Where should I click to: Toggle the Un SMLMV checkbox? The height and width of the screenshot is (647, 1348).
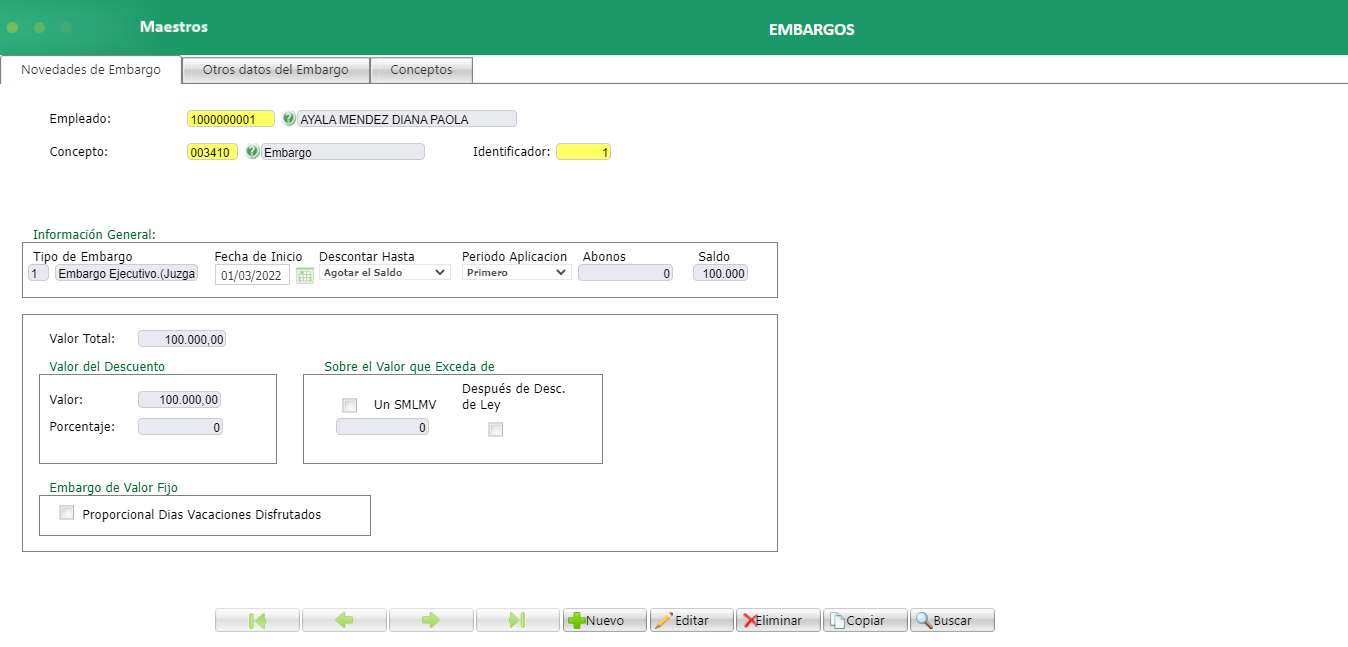click(x=349, y=405)
